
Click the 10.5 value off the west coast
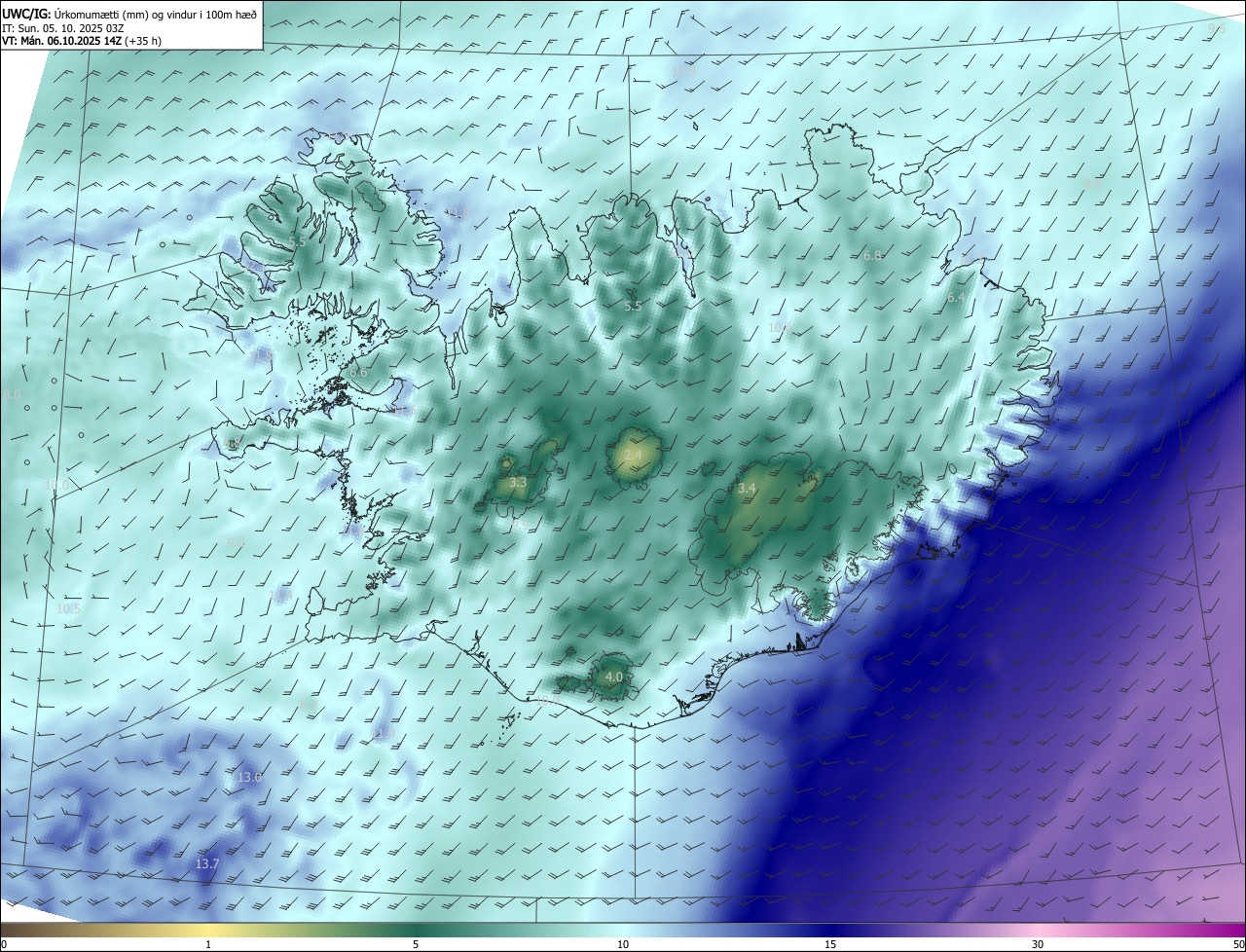tap(68, 608)
